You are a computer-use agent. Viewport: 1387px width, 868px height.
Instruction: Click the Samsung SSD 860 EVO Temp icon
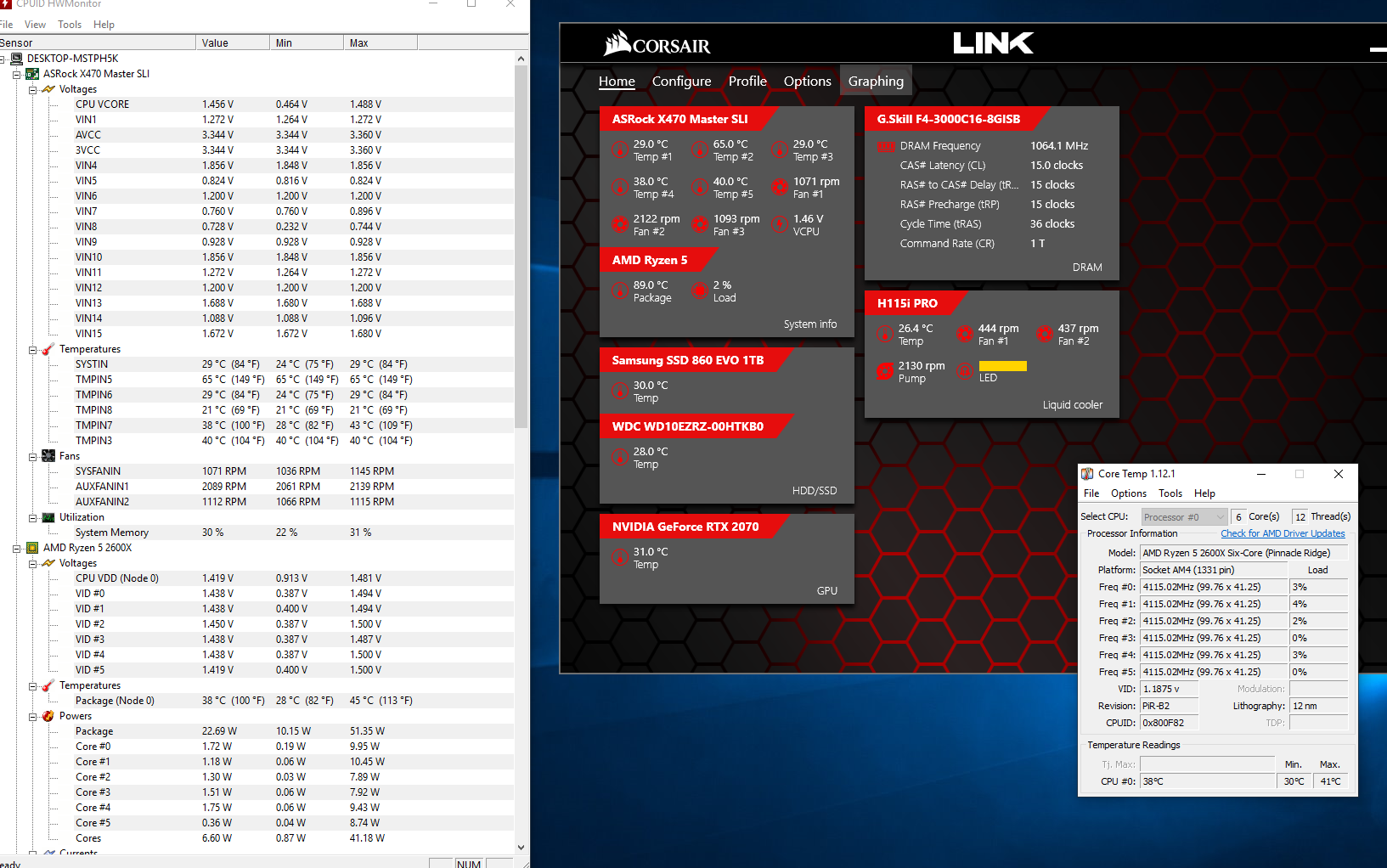619,392
